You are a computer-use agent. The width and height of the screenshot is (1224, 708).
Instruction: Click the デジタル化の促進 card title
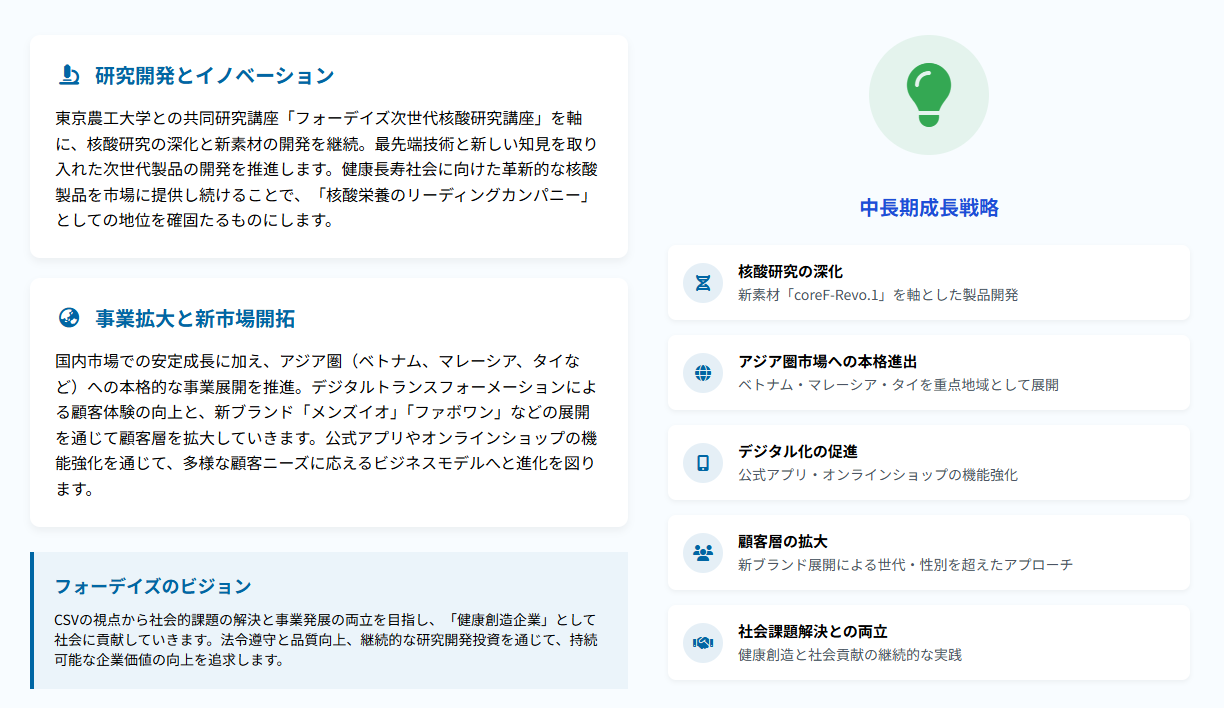click(797, 452)
